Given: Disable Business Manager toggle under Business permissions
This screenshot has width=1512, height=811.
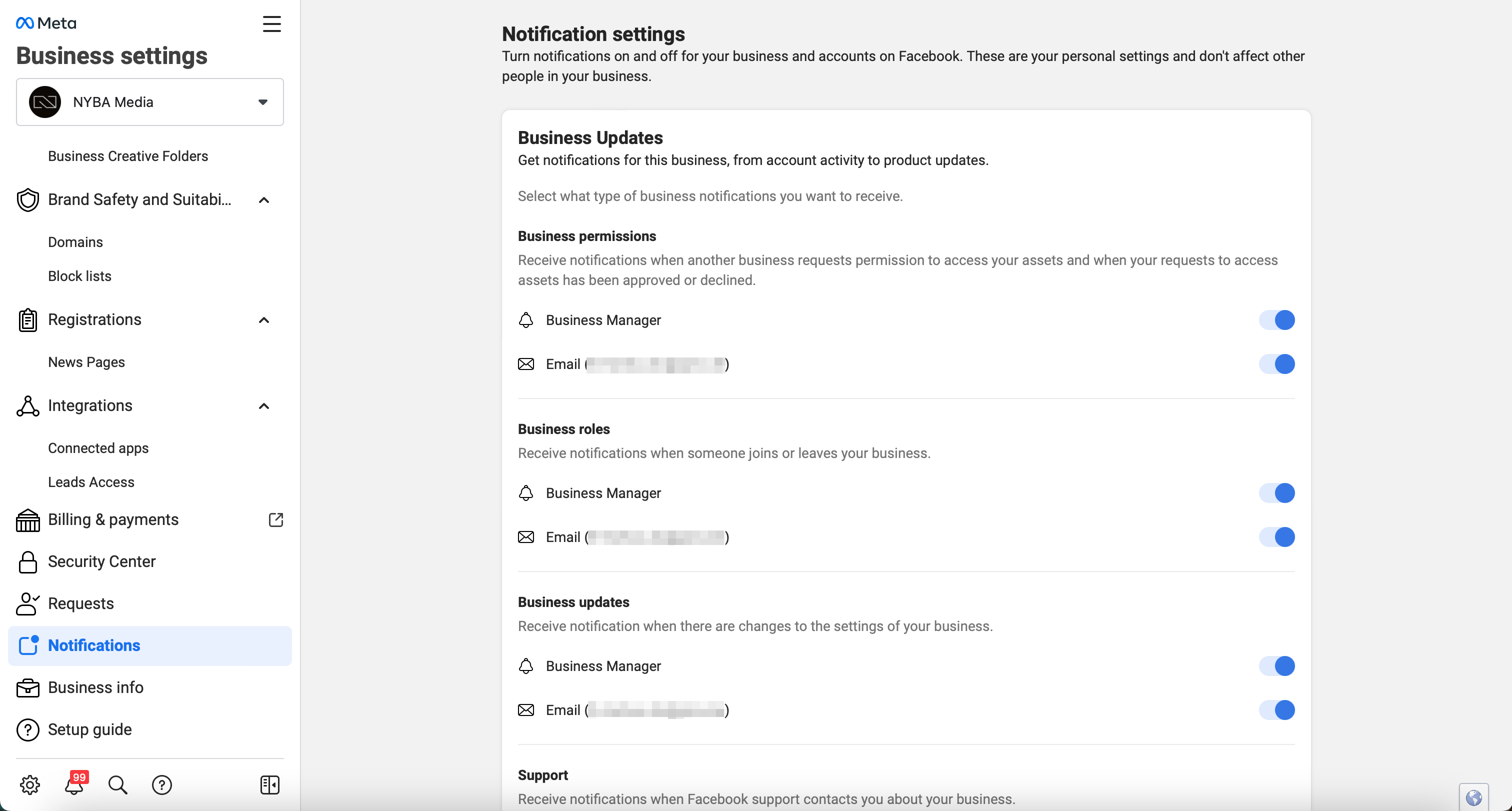Looking at the screenshot, I should tap(1277, 320).
